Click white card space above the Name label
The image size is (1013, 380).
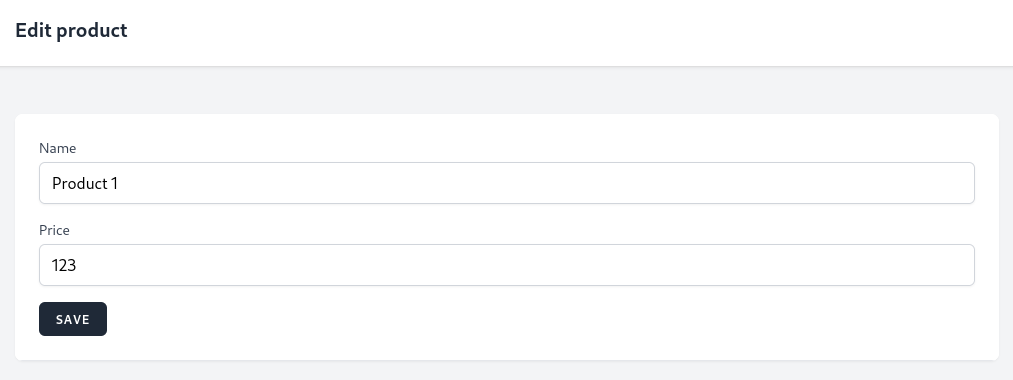pos(506,127)
